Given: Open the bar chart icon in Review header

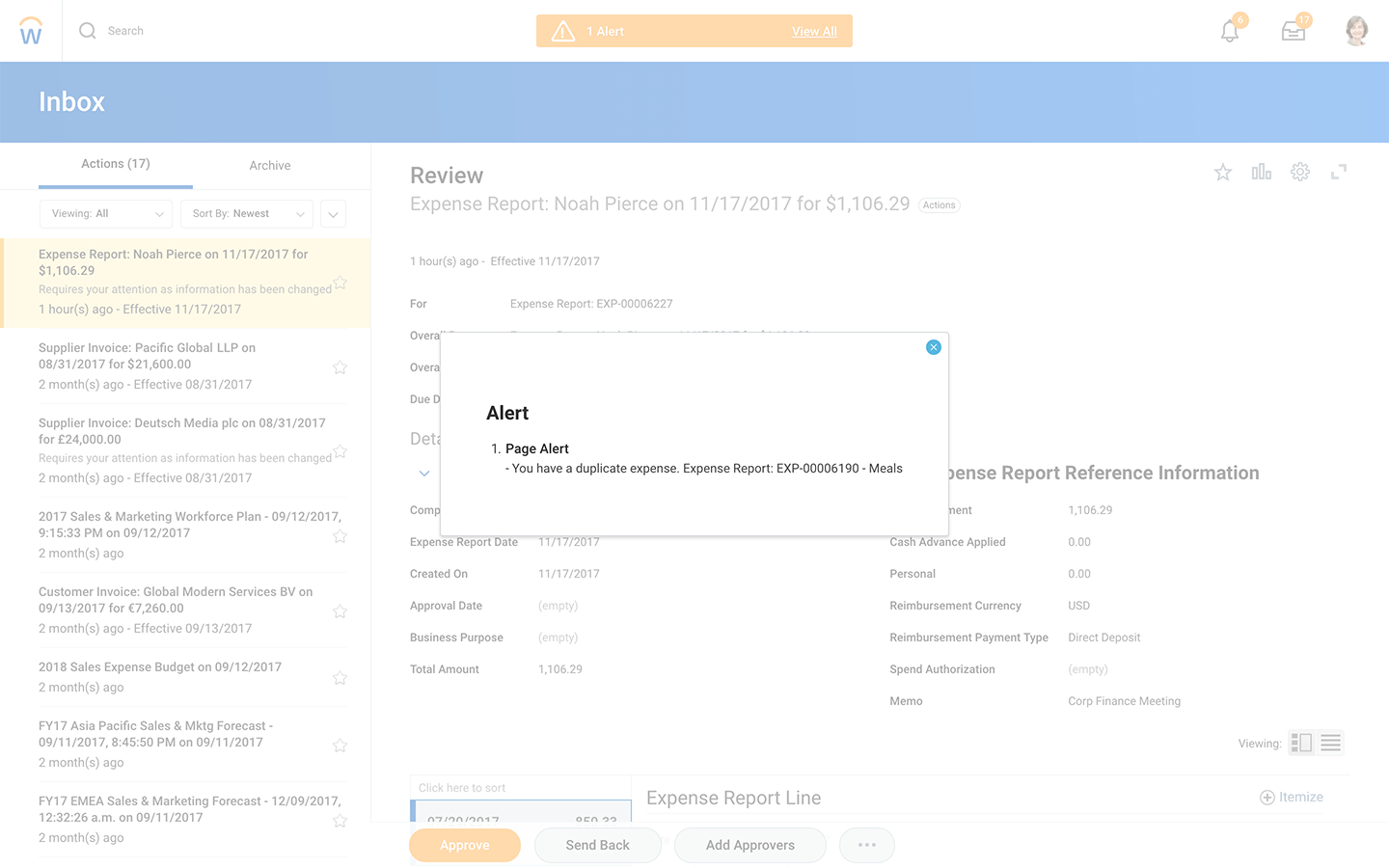Looking at the screenshot, I should (x=1262, y=173).
